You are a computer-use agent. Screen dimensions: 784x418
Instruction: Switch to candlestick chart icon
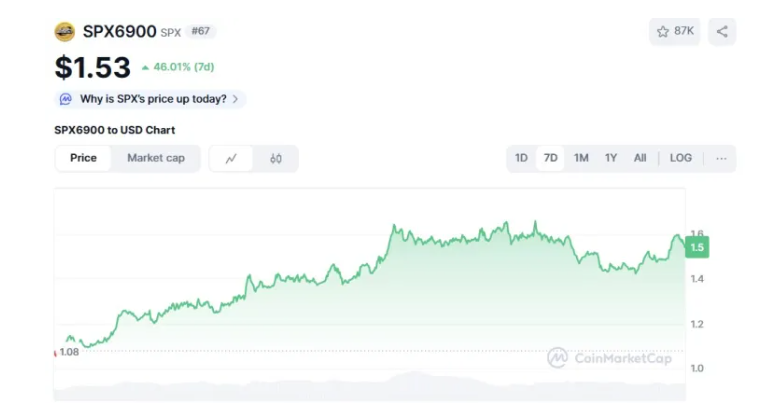point(276,158)
